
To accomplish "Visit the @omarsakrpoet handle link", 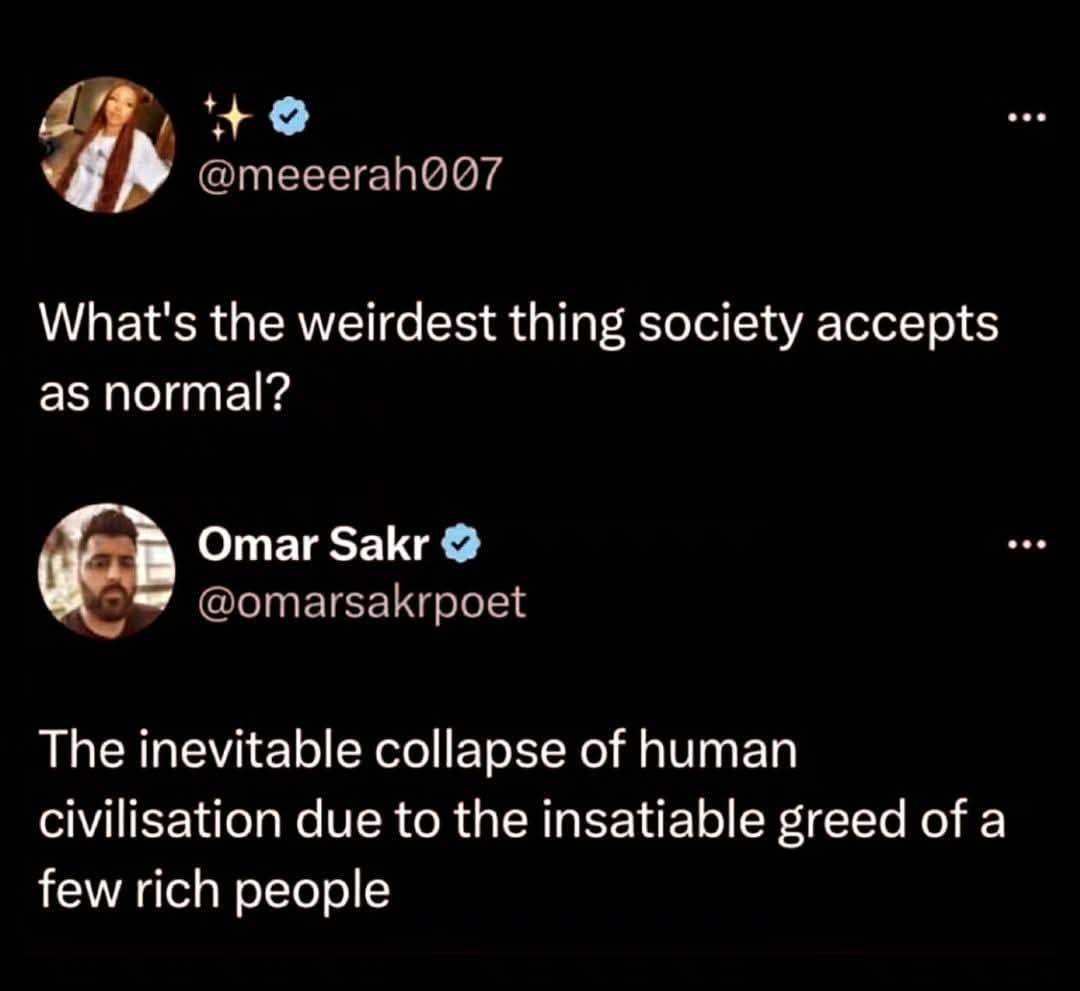I will 362,603.
